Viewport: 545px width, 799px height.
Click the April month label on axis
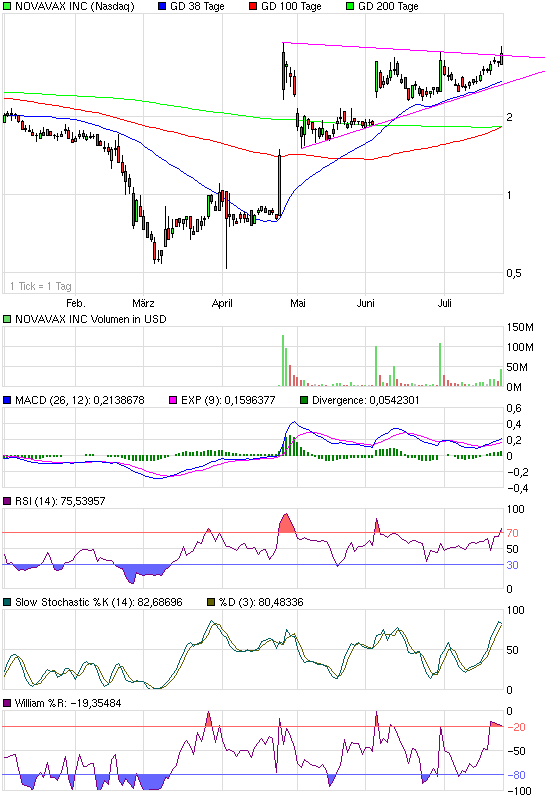click(222, 303)
